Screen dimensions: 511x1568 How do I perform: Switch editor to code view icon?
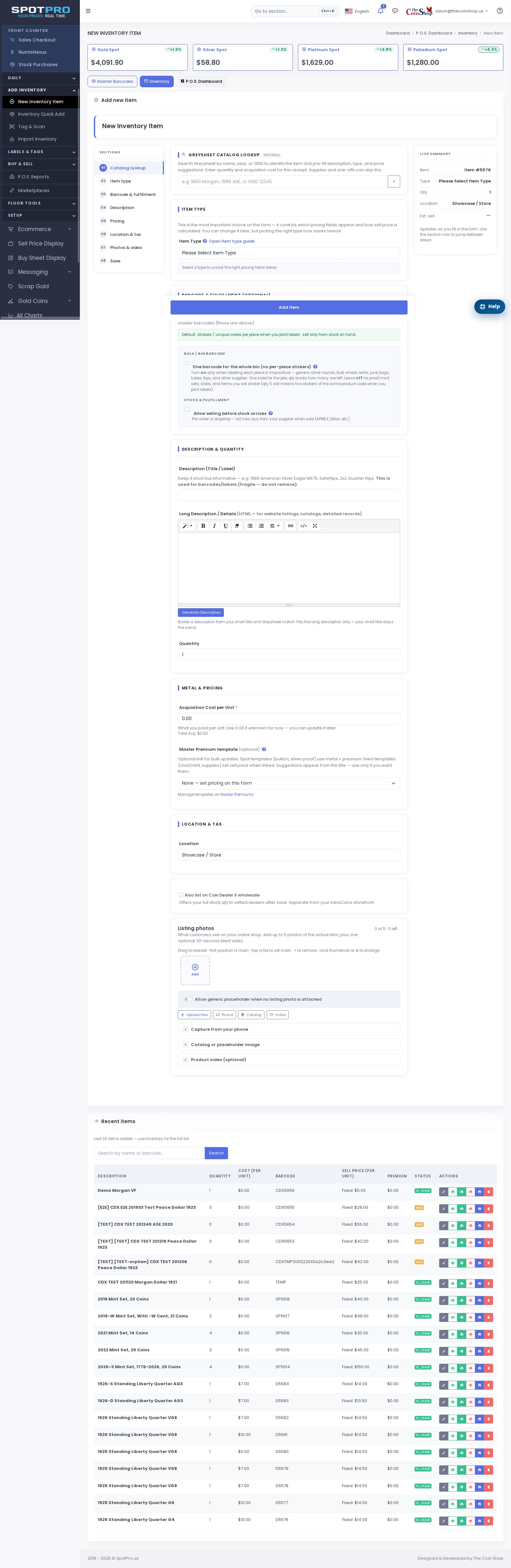click(x=303, y=526)
